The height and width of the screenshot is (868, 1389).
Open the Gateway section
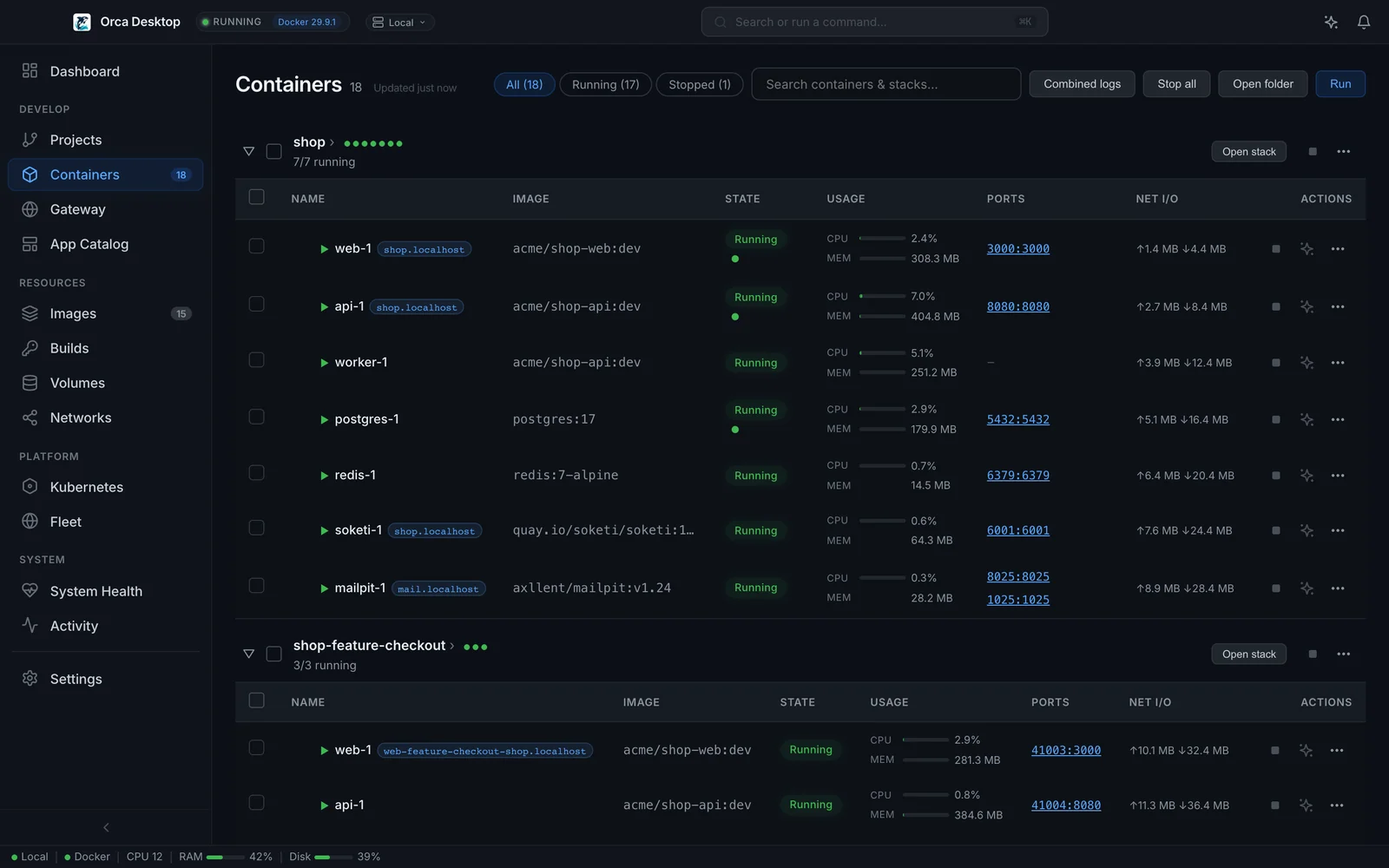click(x=105, y=209)
